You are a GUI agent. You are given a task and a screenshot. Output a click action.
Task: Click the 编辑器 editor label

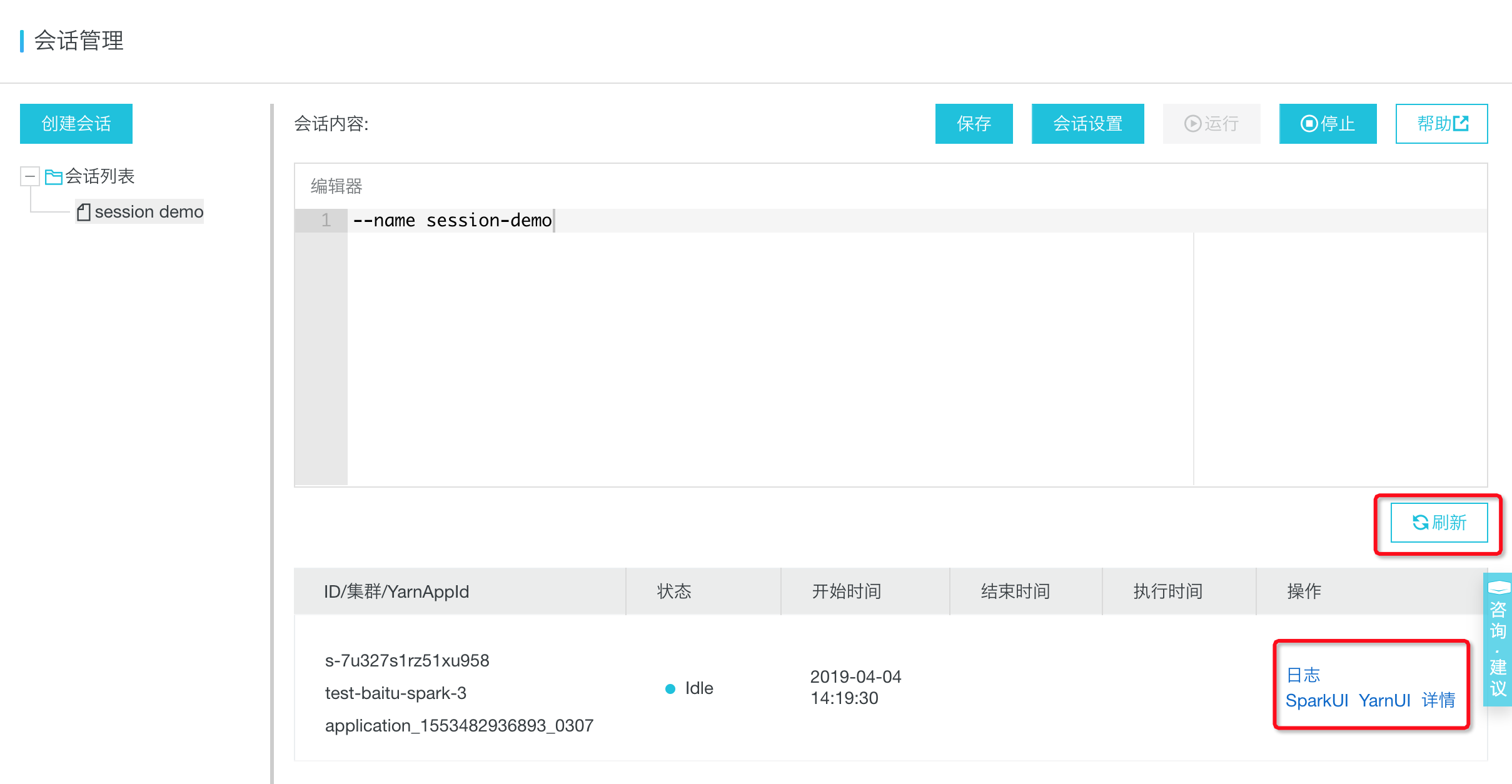click(x=336, y=186)
